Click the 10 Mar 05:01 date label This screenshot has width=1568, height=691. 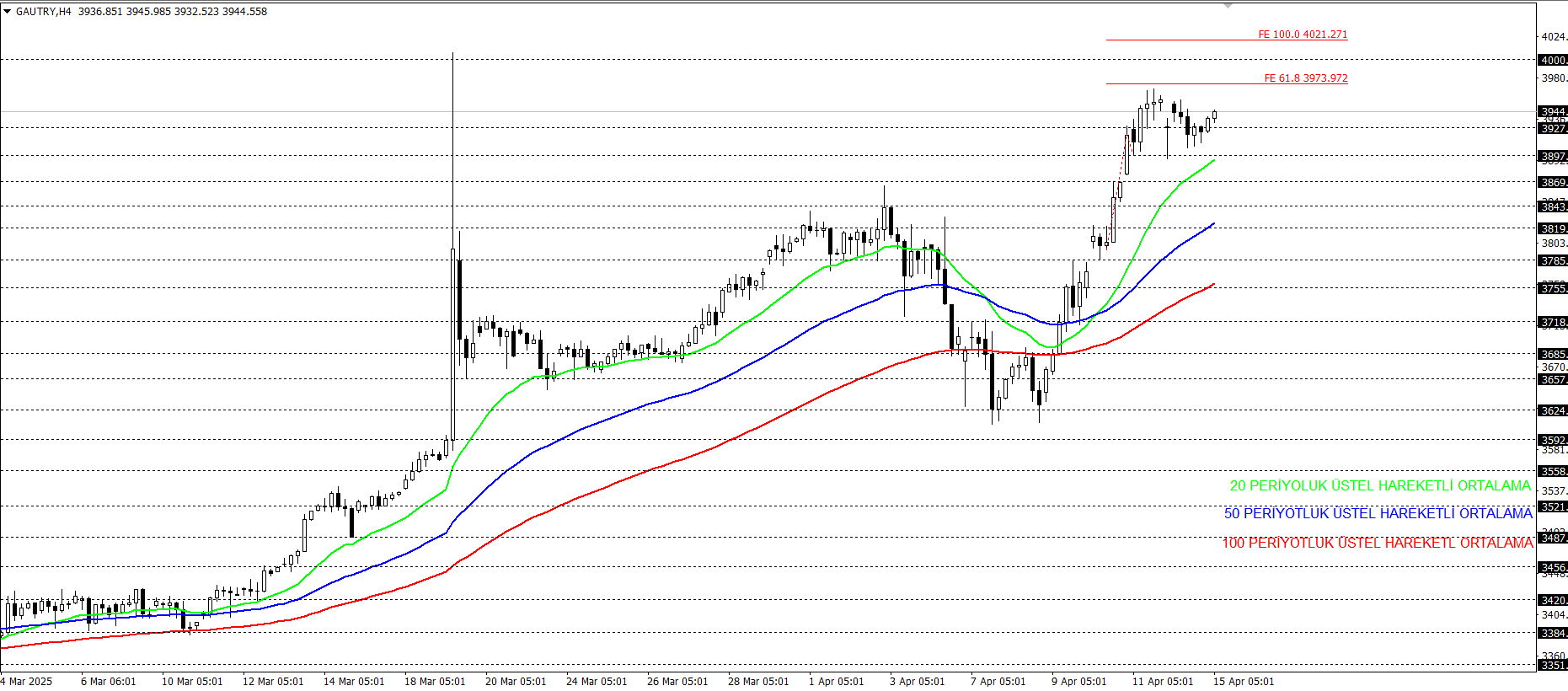pyautogui.click(x=192, y=681)
